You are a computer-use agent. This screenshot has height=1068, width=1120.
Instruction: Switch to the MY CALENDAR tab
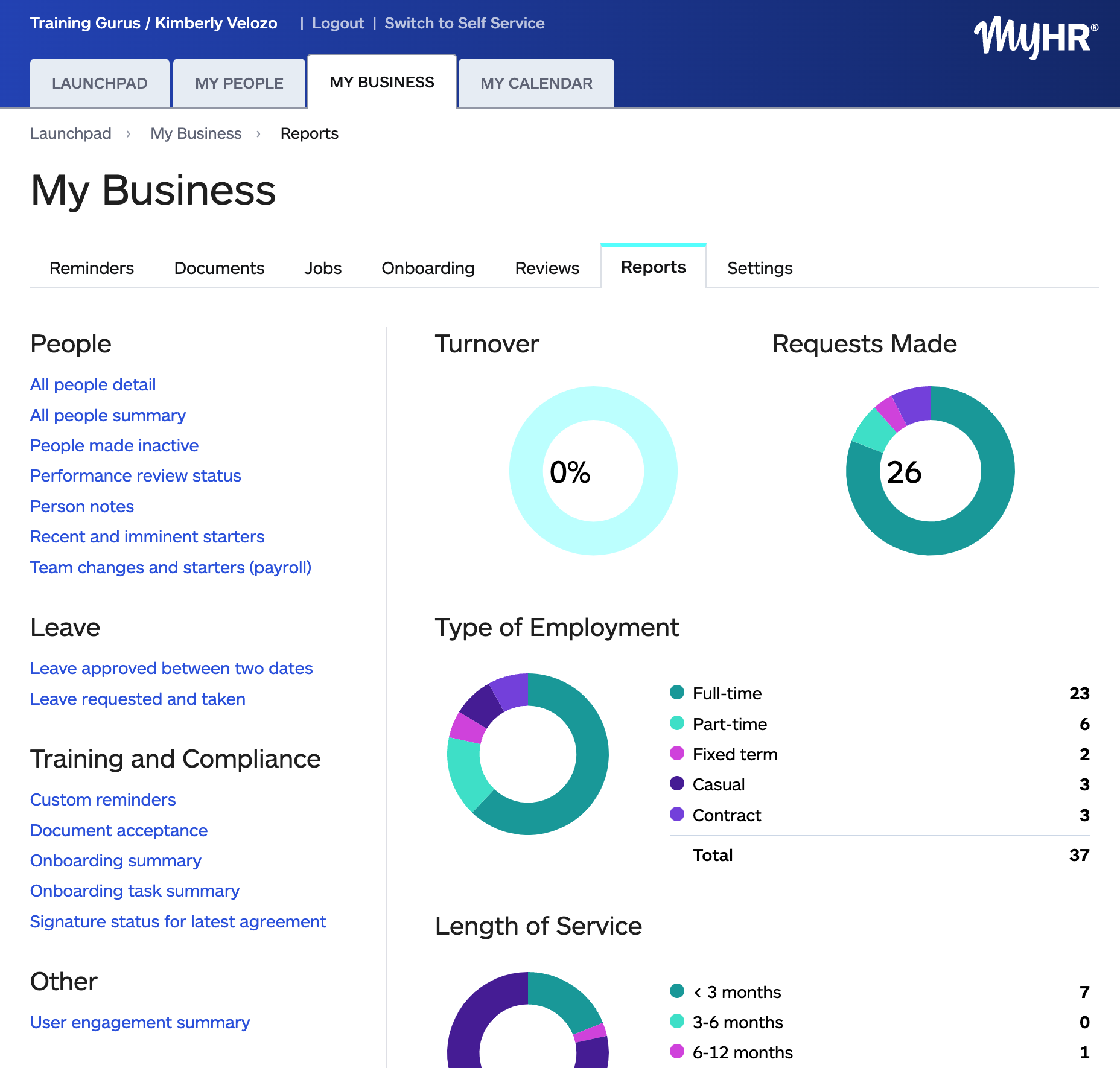click(536, 83)
